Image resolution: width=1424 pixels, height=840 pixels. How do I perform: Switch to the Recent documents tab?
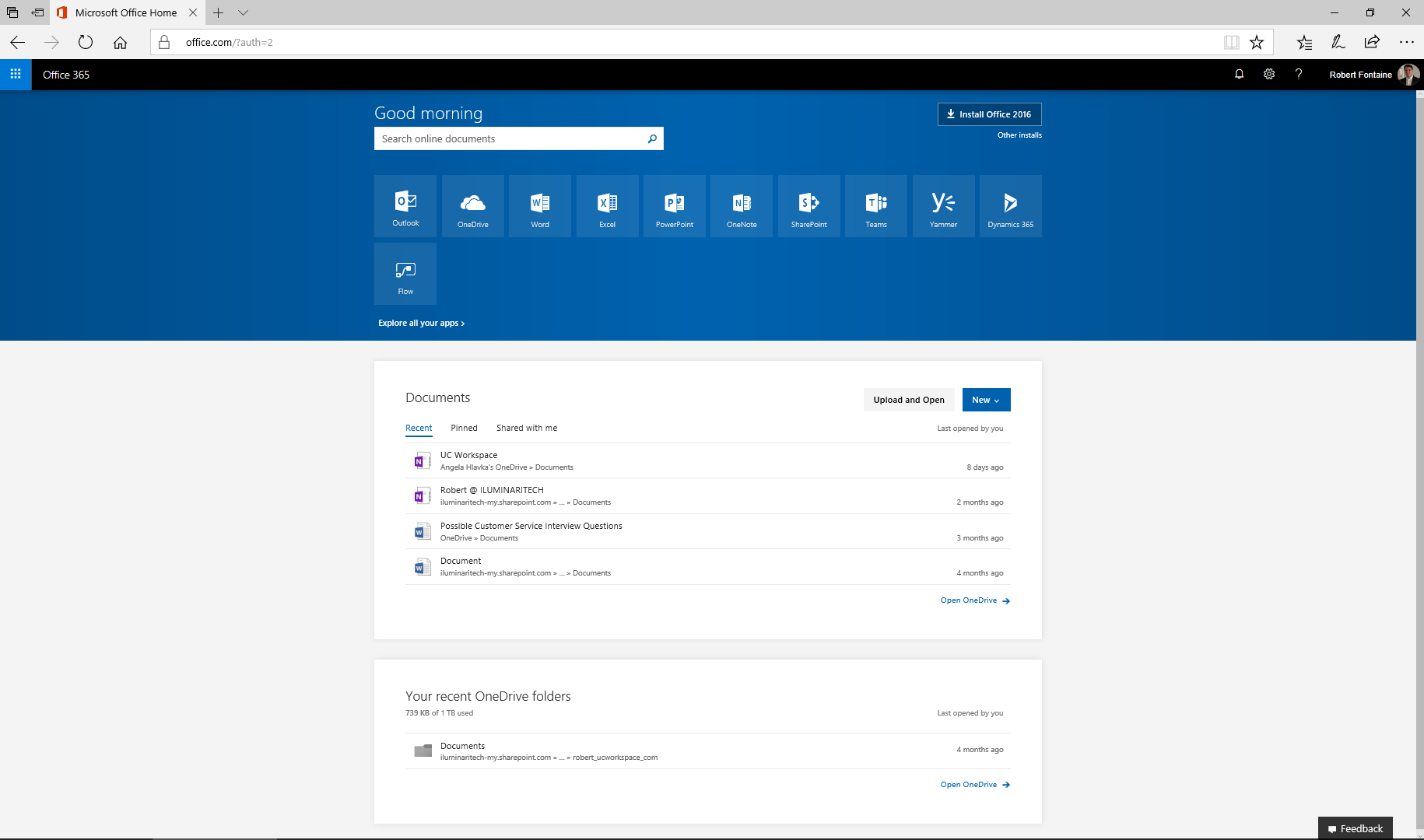click(x=419, y=428)
